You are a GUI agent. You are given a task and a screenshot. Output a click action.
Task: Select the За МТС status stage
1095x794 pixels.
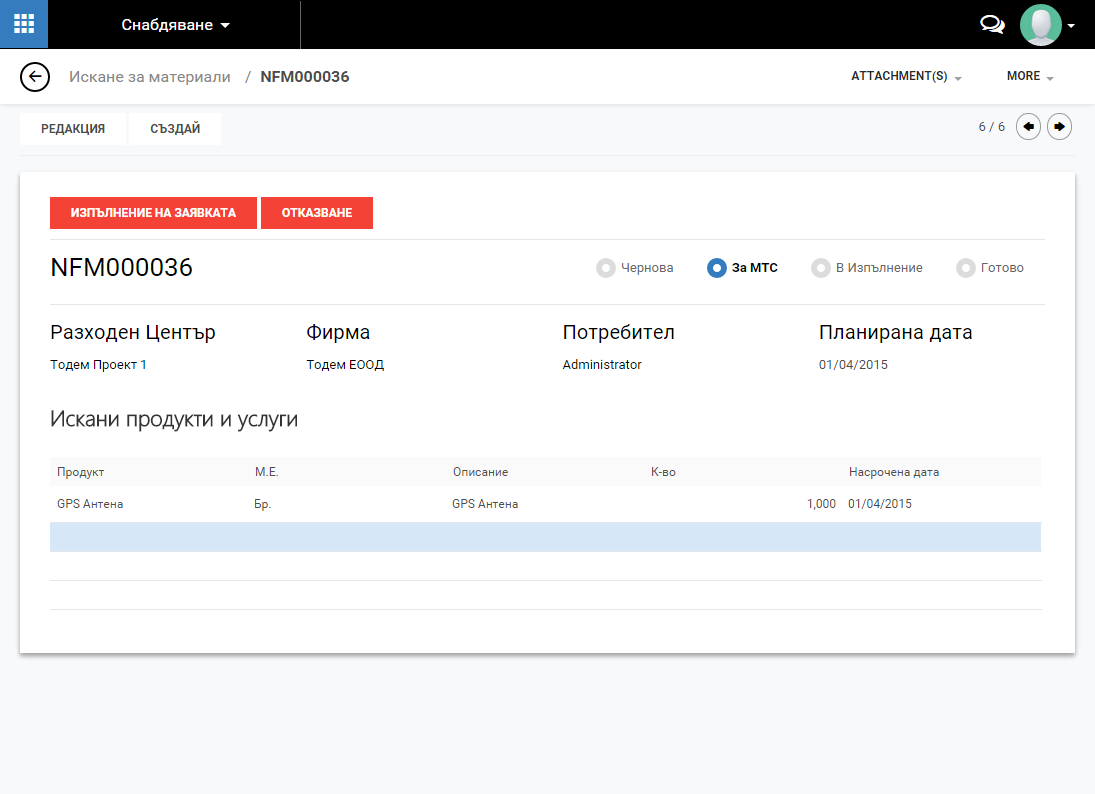point(742,268)
